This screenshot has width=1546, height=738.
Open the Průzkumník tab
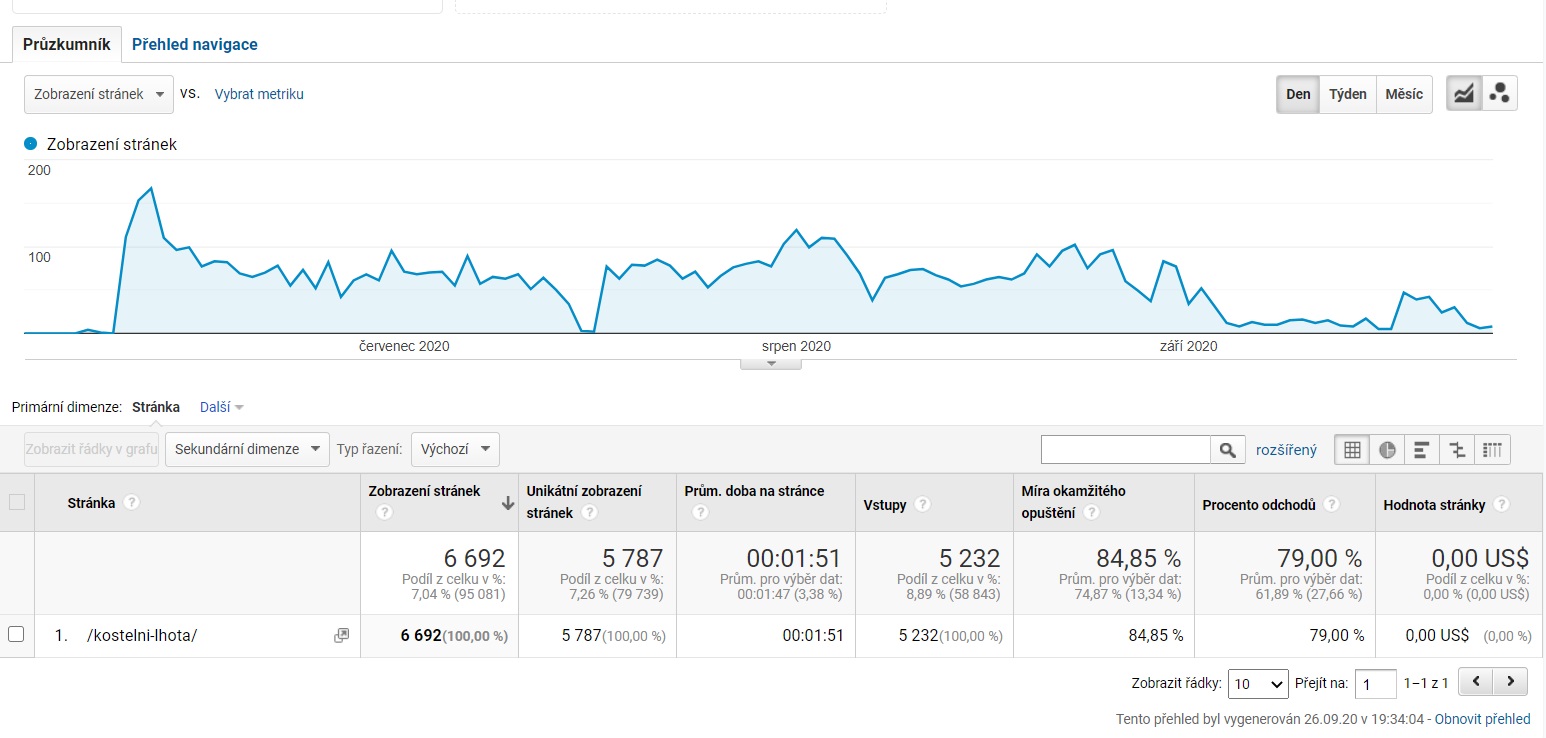(66, 44)
